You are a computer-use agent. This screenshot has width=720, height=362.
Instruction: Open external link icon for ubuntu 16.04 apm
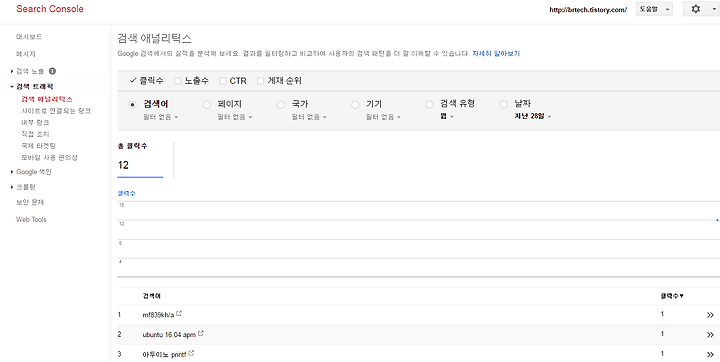pos(201,334)
